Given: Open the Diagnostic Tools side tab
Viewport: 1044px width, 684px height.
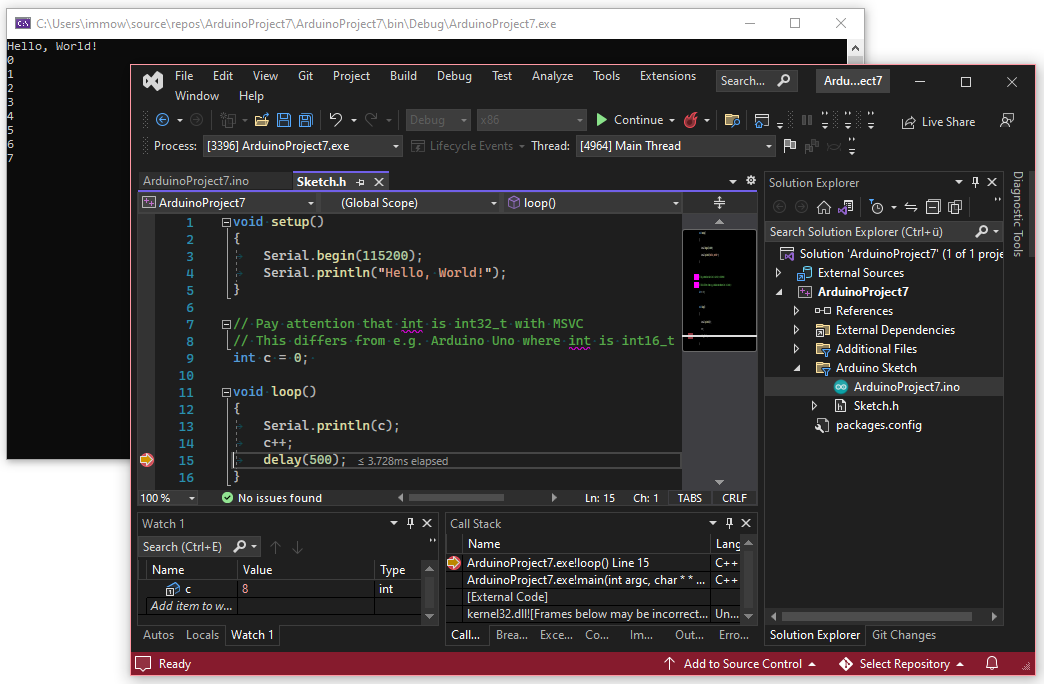Looking at the screenshot, I should (1017, 213).
